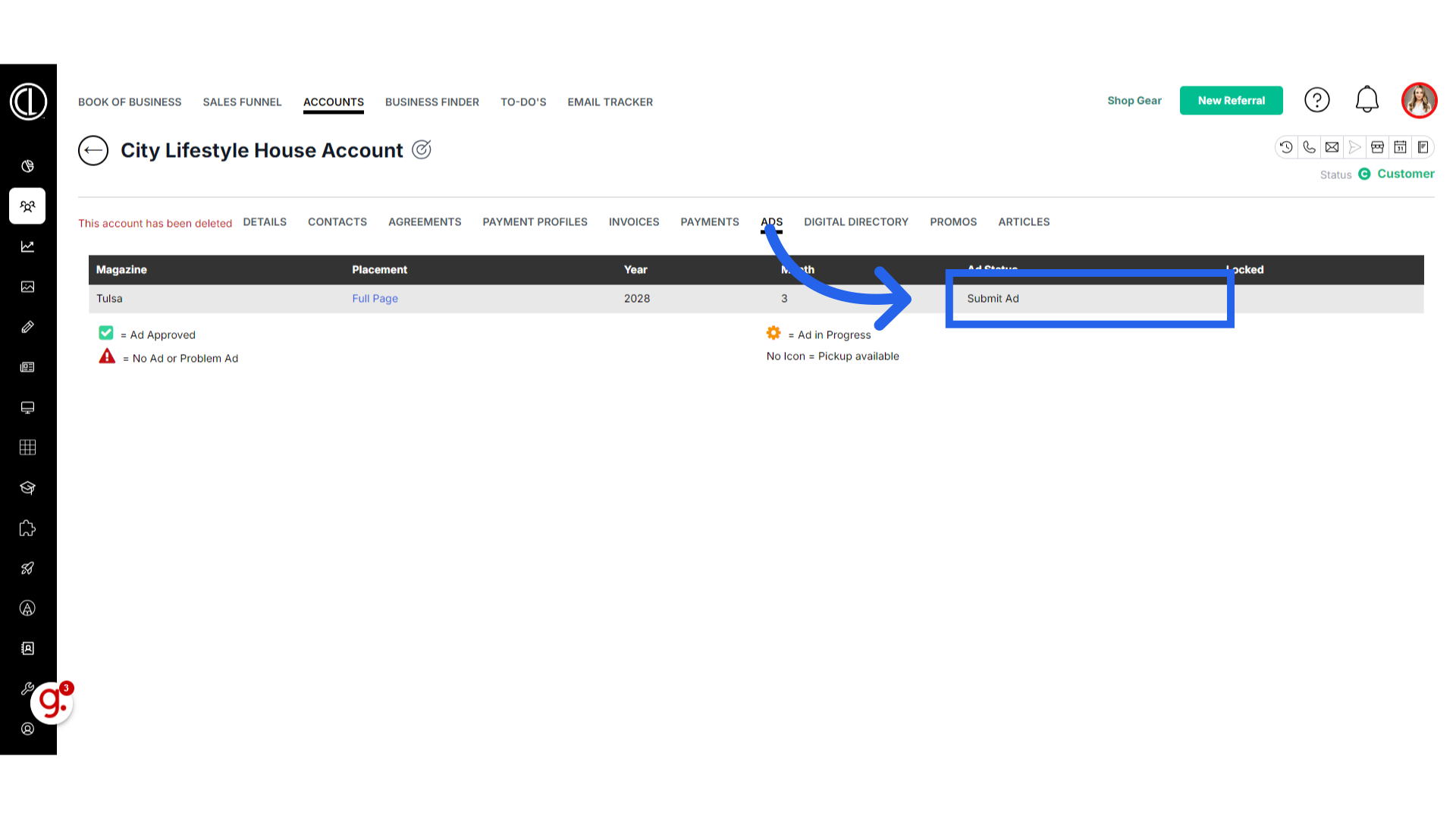Click the target icon beside account name
This screenshot has height=819, width=1456.
422,149
